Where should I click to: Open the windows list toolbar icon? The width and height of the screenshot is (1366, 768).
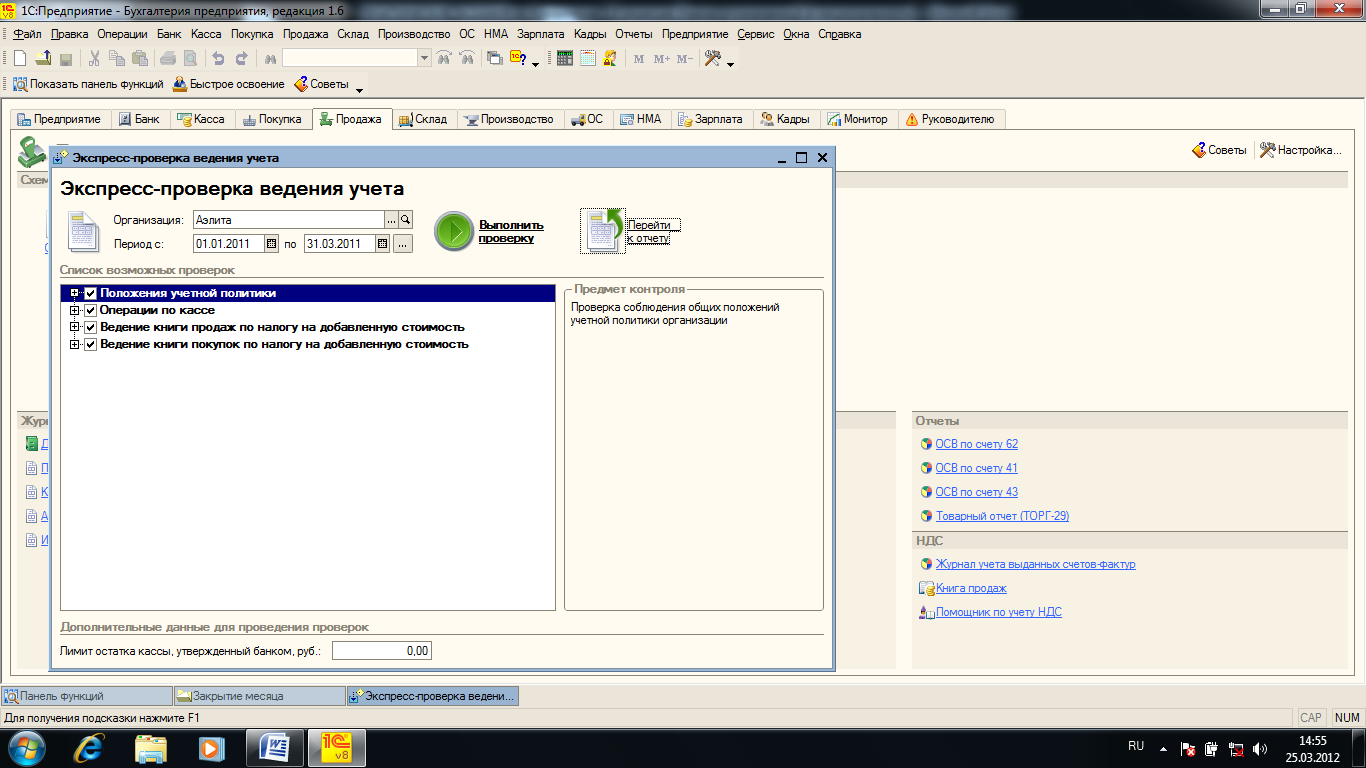(494, 59)
